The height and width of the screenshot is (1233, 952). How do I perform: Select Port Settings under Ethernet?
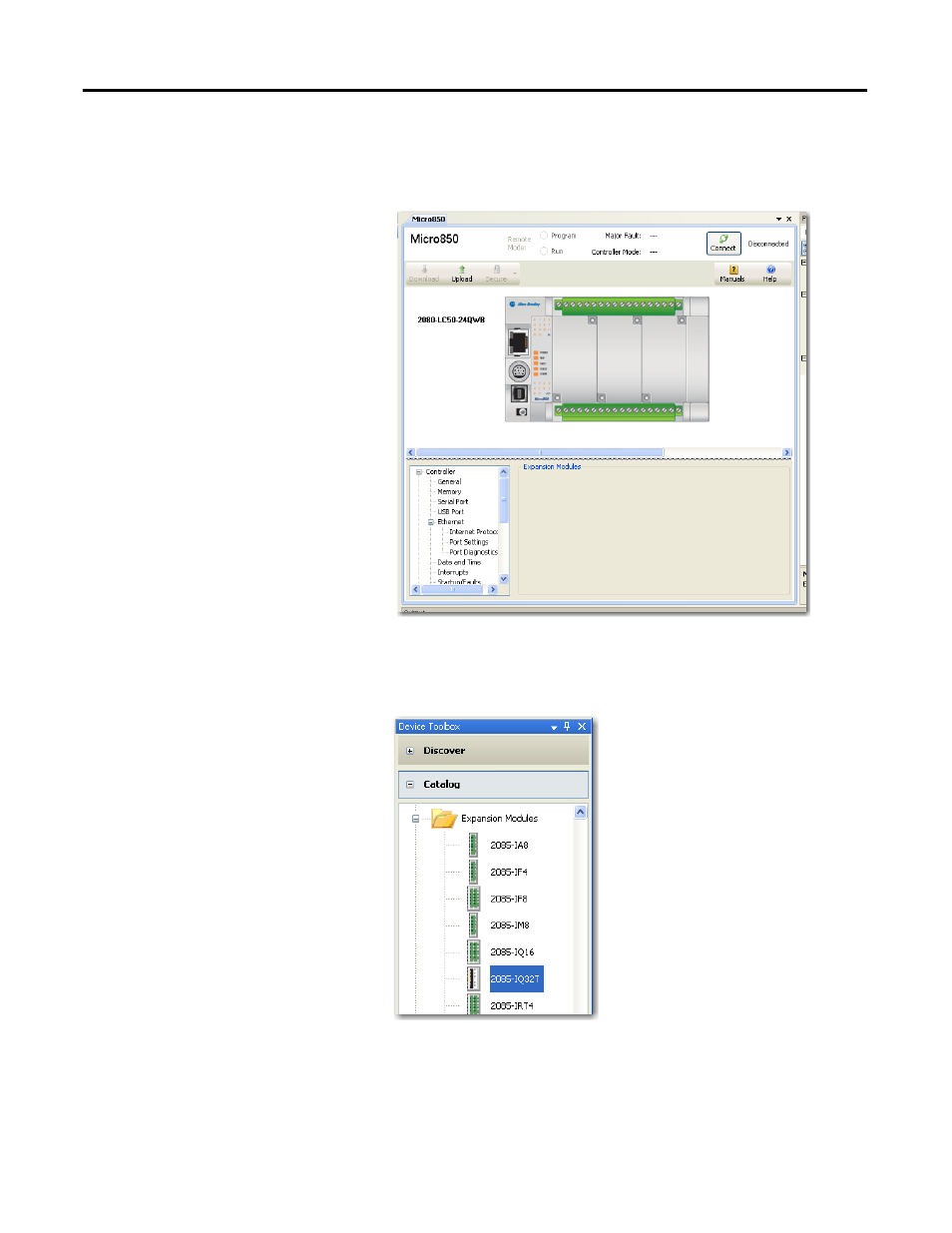tap(469, 542)
